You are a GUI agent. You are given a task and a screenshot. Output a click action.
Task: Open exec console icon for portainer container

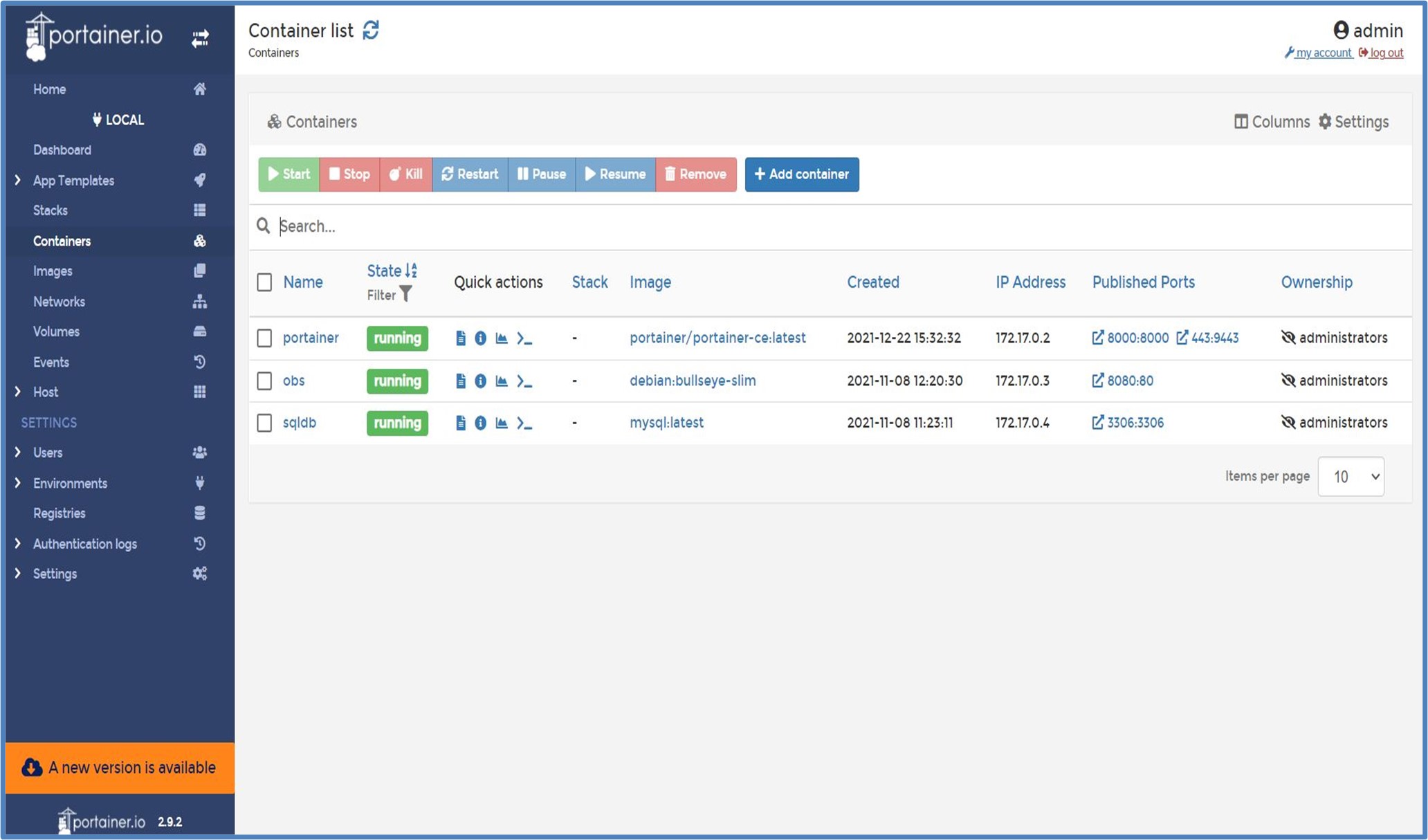click(524, 338)
